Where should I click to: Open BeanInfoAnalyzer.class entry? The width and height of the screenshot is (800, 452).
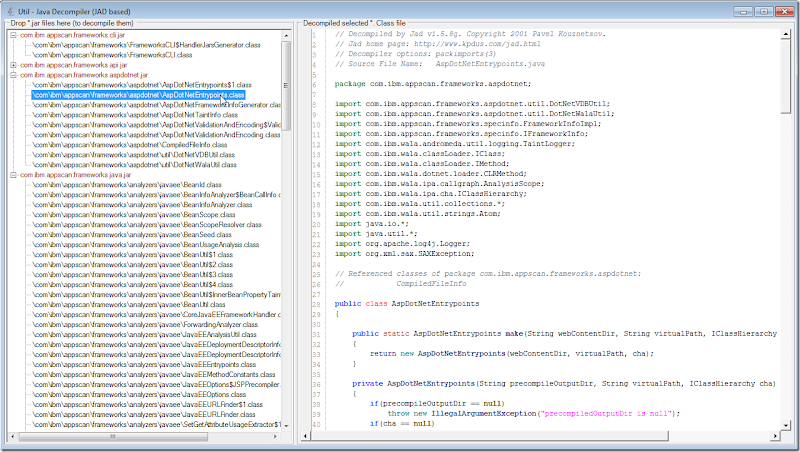[142, 205]
